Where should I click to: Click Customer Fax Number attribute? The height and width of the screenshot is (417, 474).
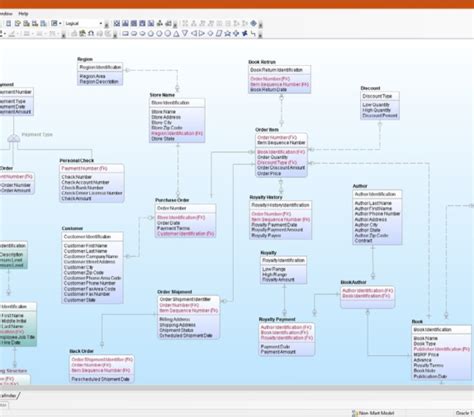87,294
